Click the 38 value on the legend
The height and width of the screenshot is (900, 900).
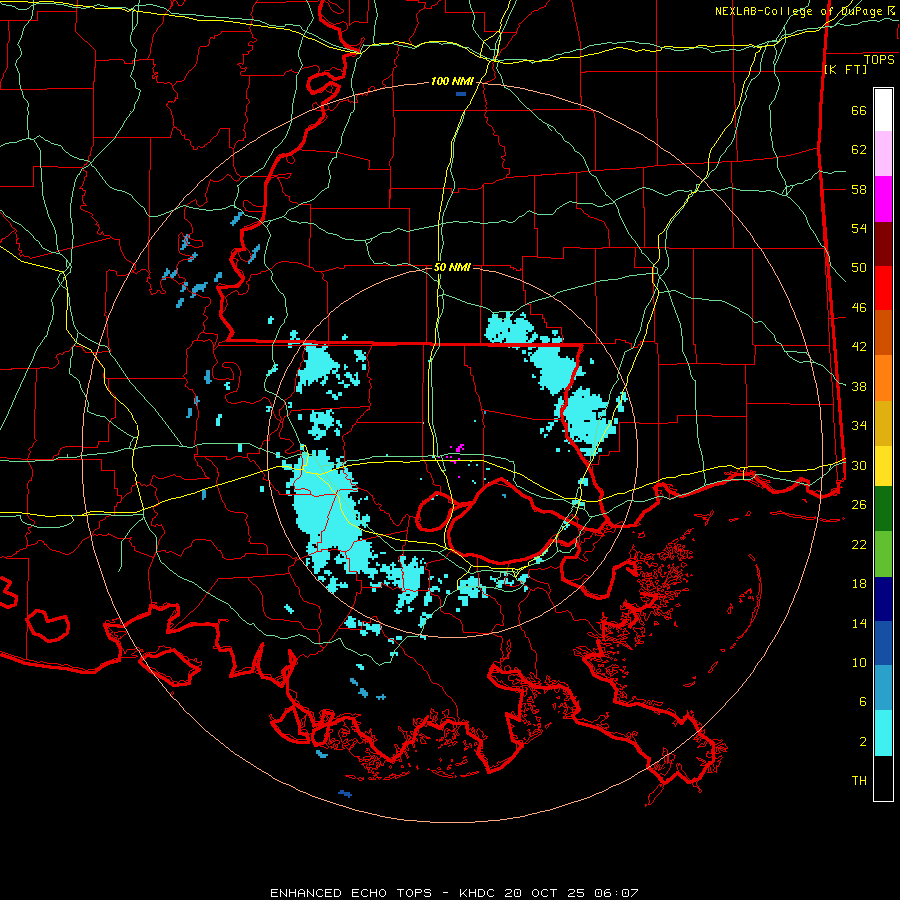(x=859, y=386)
